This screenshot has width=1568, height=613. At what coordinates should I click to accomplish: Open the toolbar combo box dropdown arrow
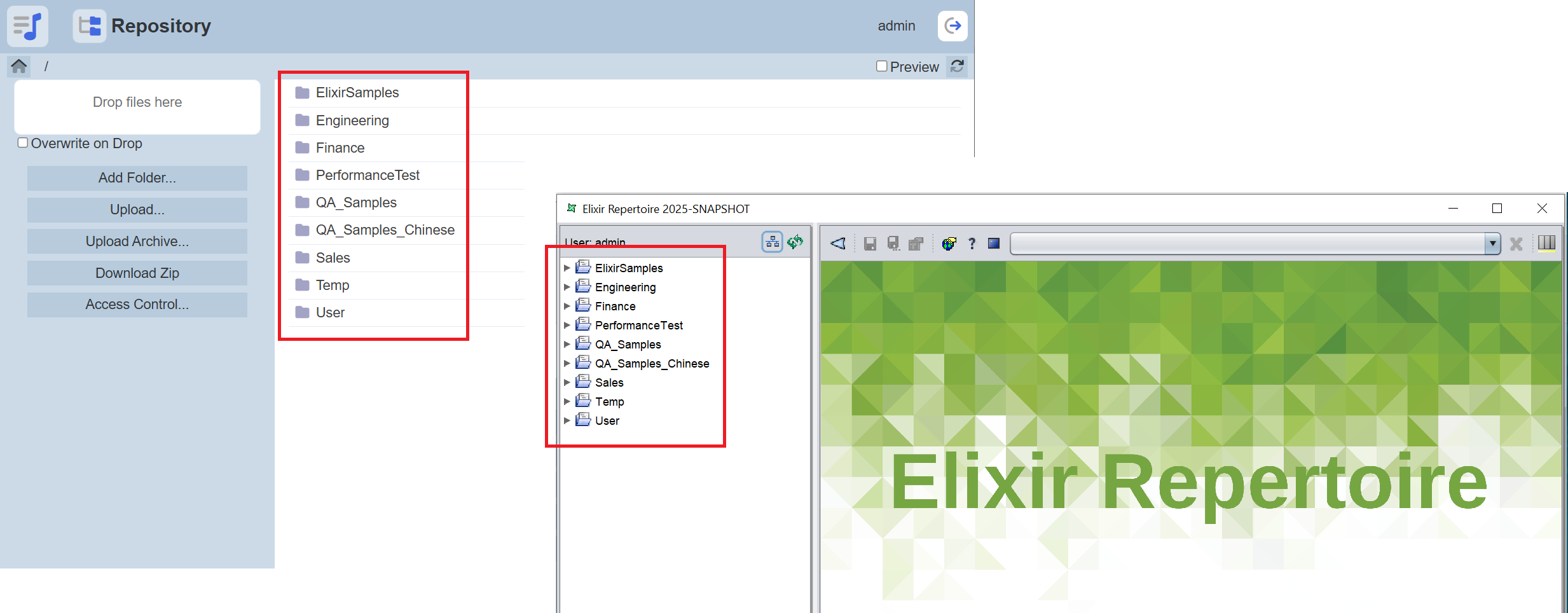pos(1492,244)
